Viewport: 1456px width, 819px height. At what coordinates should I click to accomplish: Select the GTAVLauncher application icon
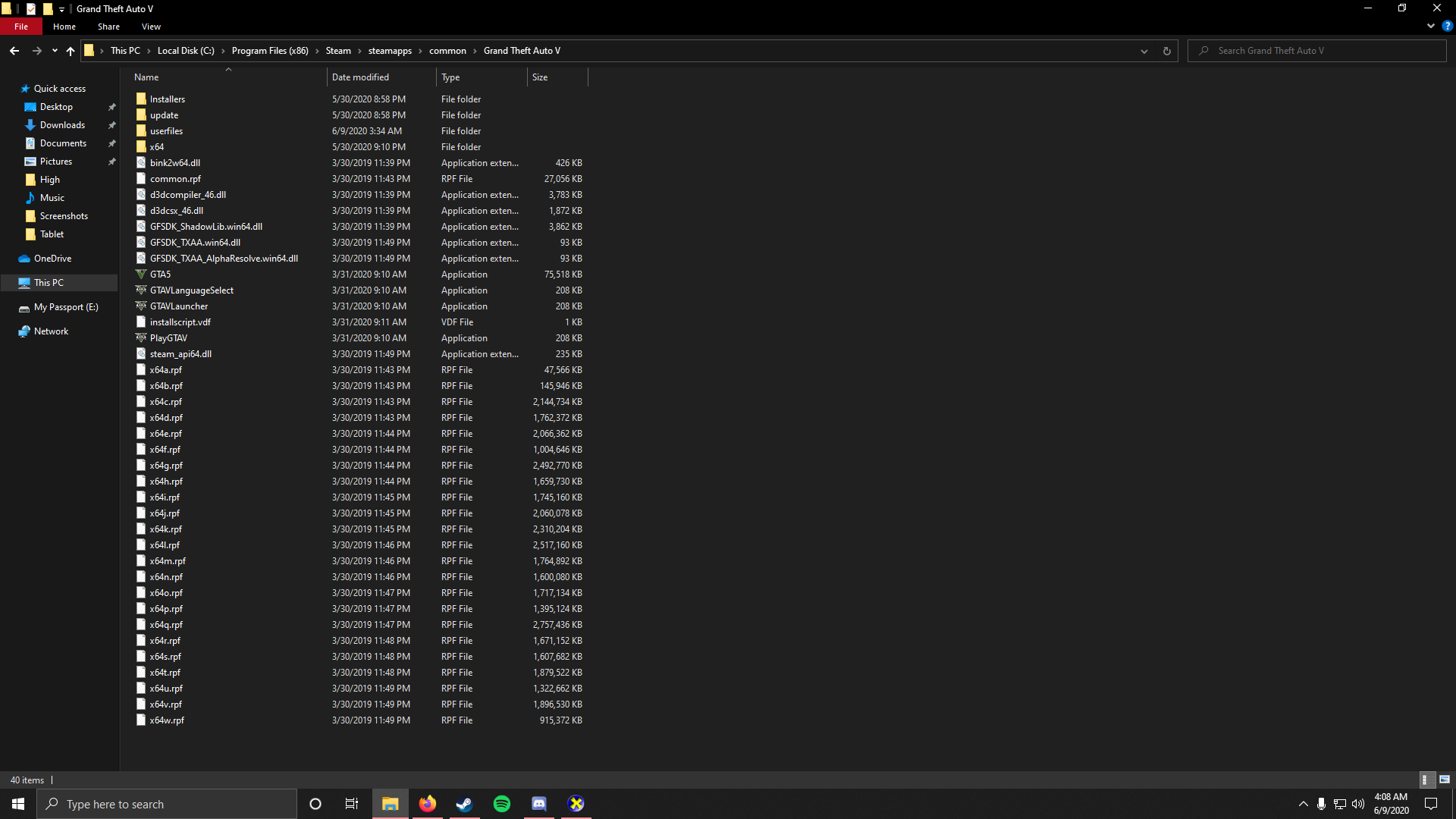[141, 306]
